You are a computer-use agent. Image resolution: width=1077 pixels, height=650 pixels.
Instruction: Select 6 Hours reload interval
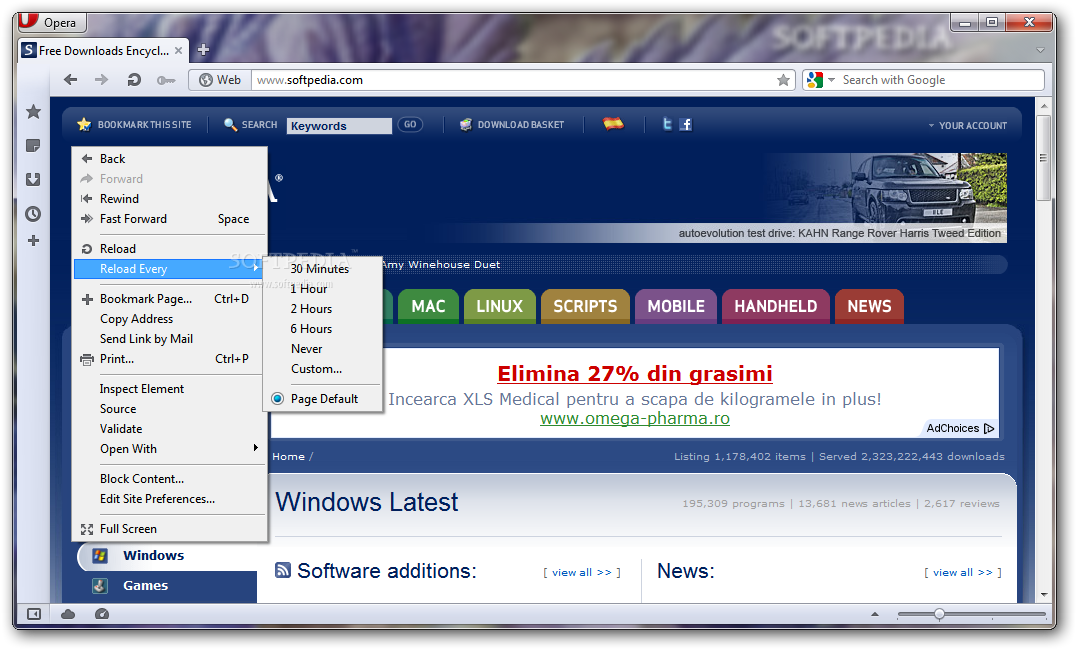(x=323, y=328)
